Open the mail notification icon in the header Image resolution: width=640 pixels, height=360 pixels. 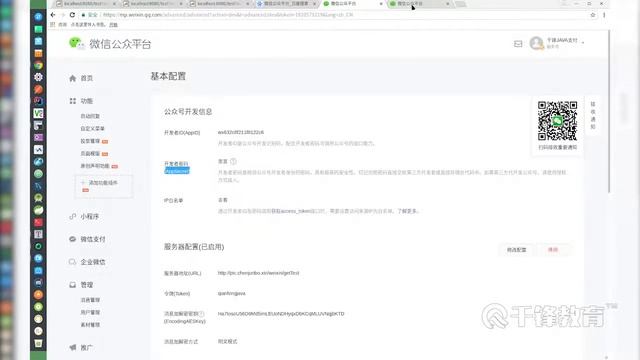(518, 44)
